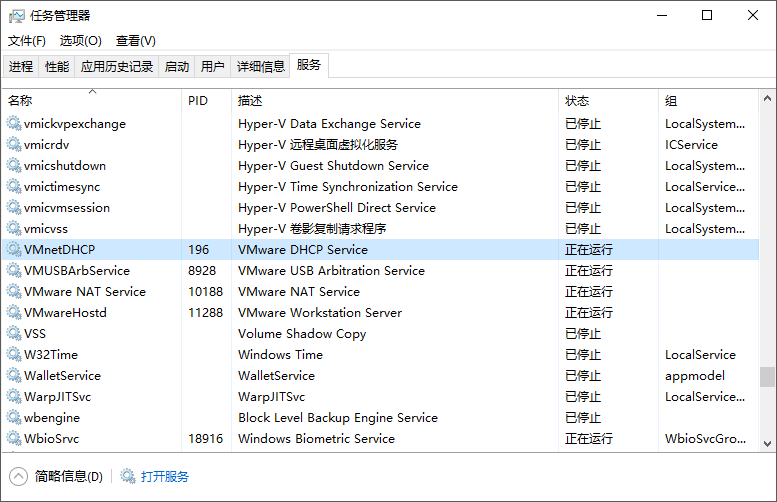Click the Task Manager title bar icon
The image size is (777, 502).
pyautogui.click(x=16, y=16)
